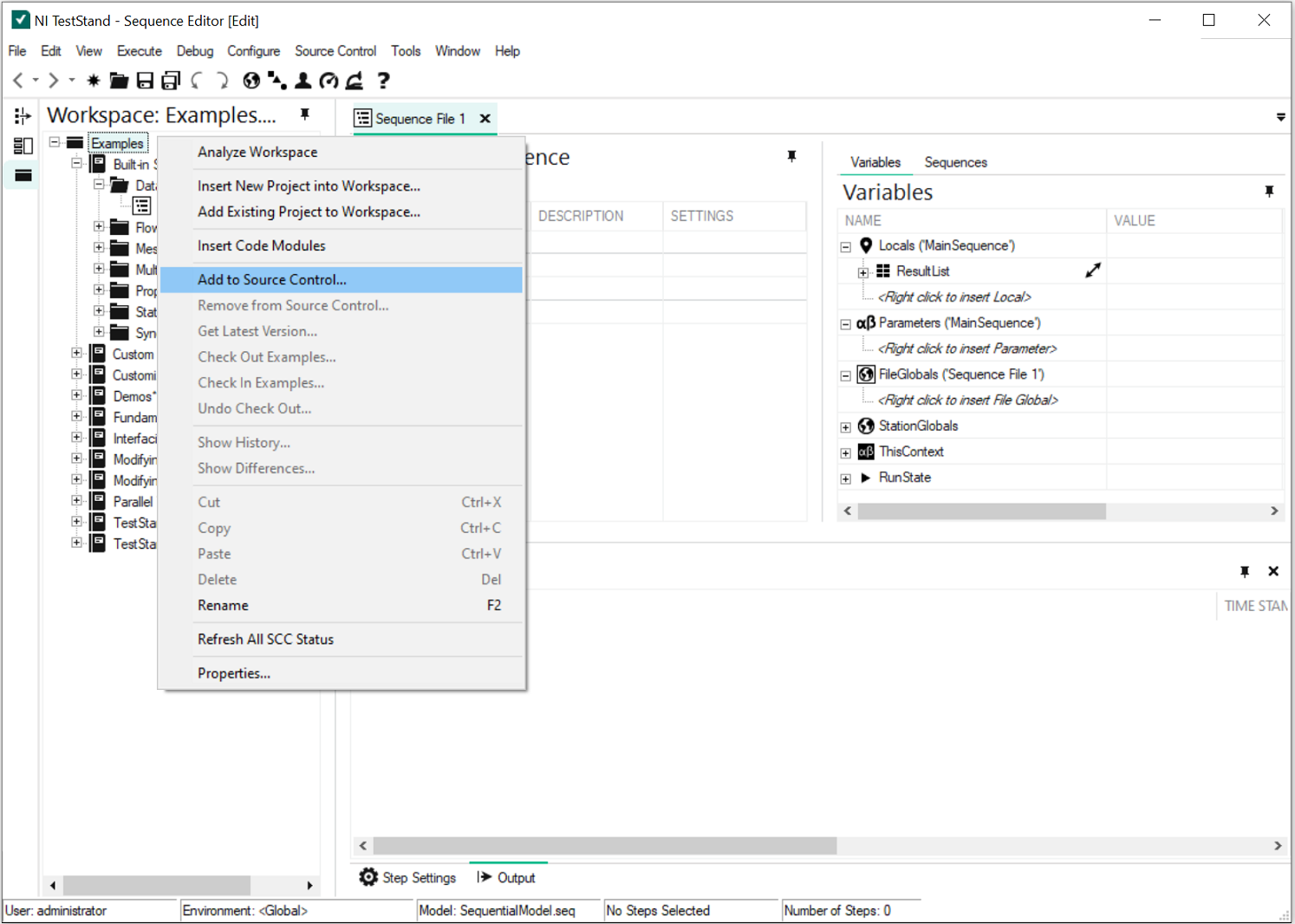Click the Save icon in toolbar
Screen dimensions: 1295x924
click(145, 81)
